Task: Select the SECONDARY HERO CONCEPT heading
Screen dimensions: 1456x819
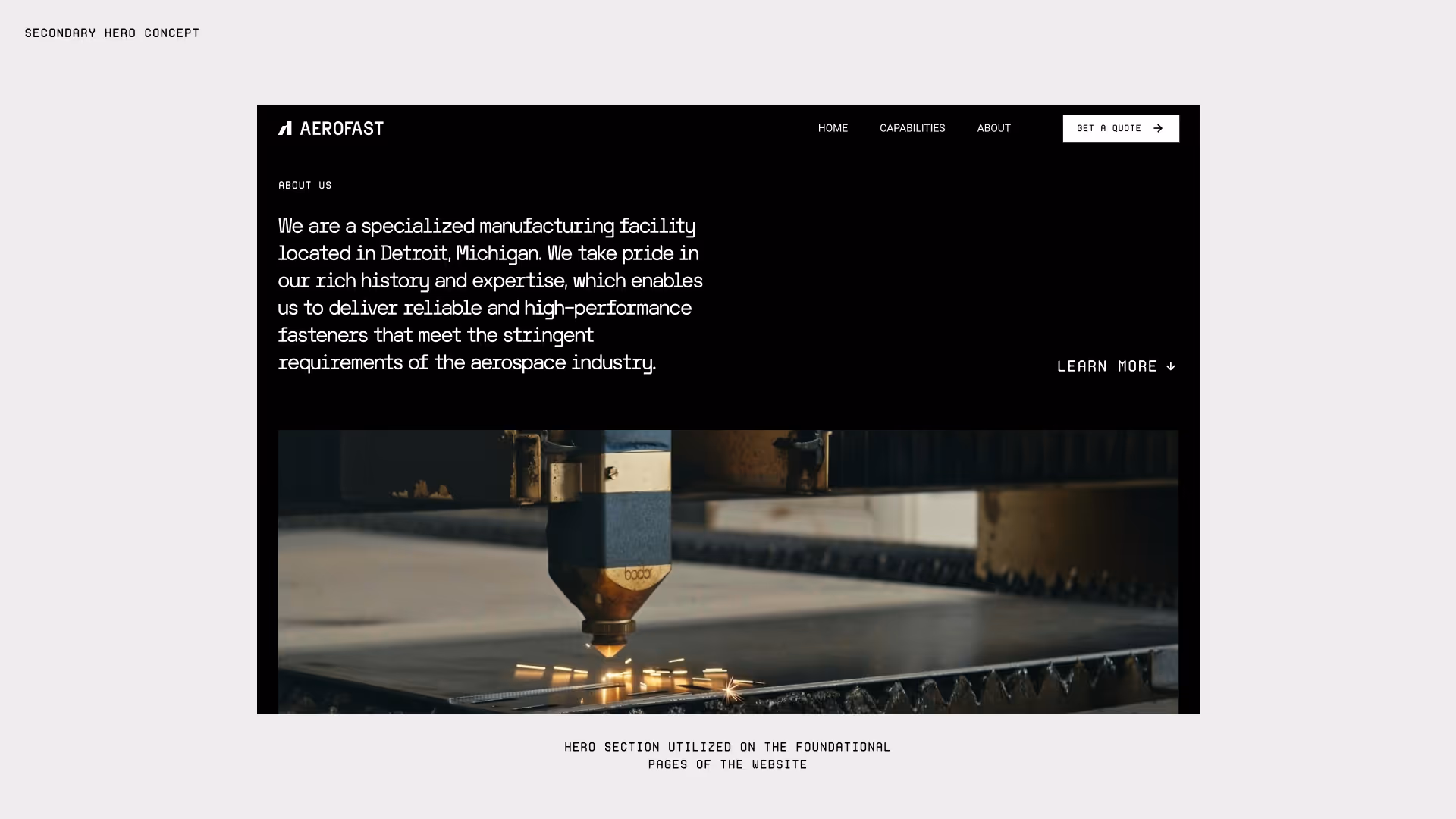Action: [x=112, y=33]
